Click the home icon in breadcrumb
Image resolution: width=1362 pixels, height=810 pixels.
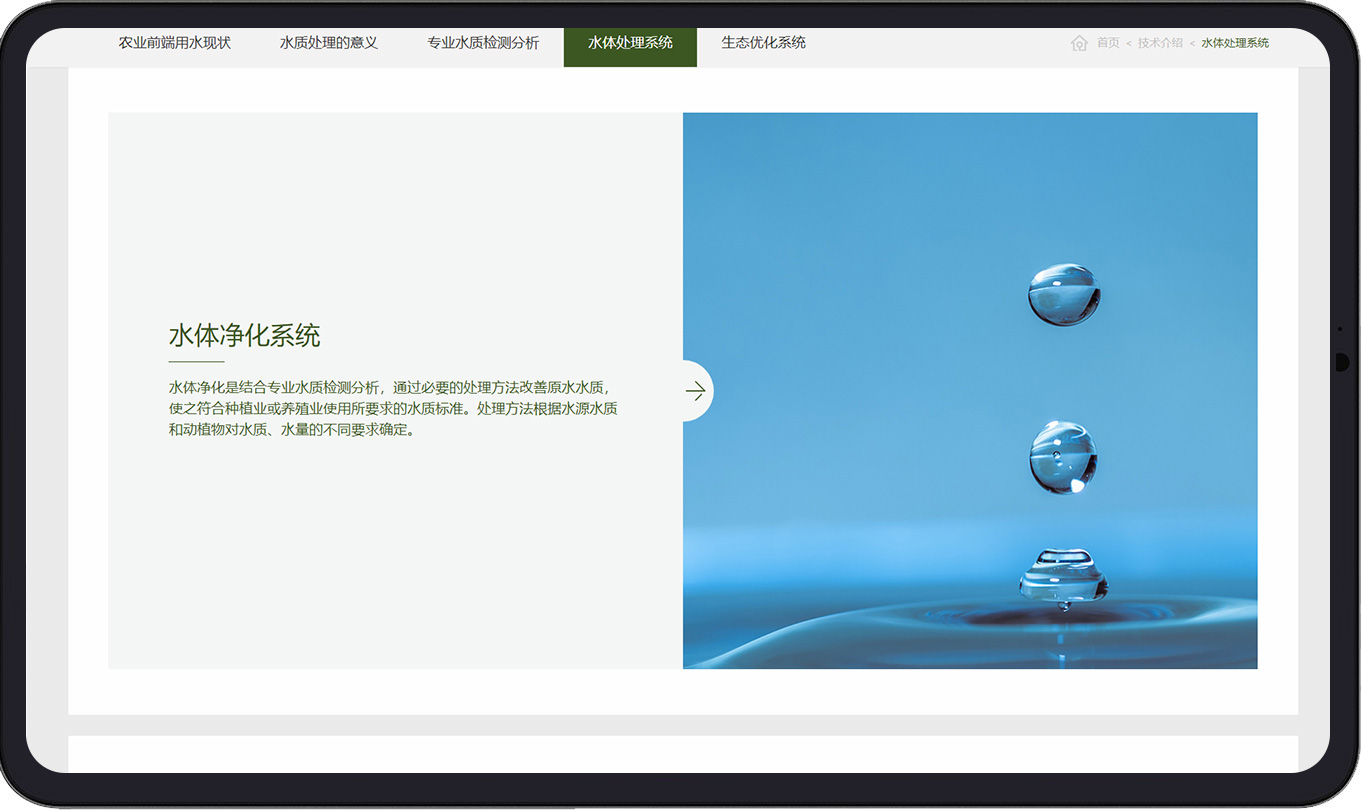(1079, 43)
